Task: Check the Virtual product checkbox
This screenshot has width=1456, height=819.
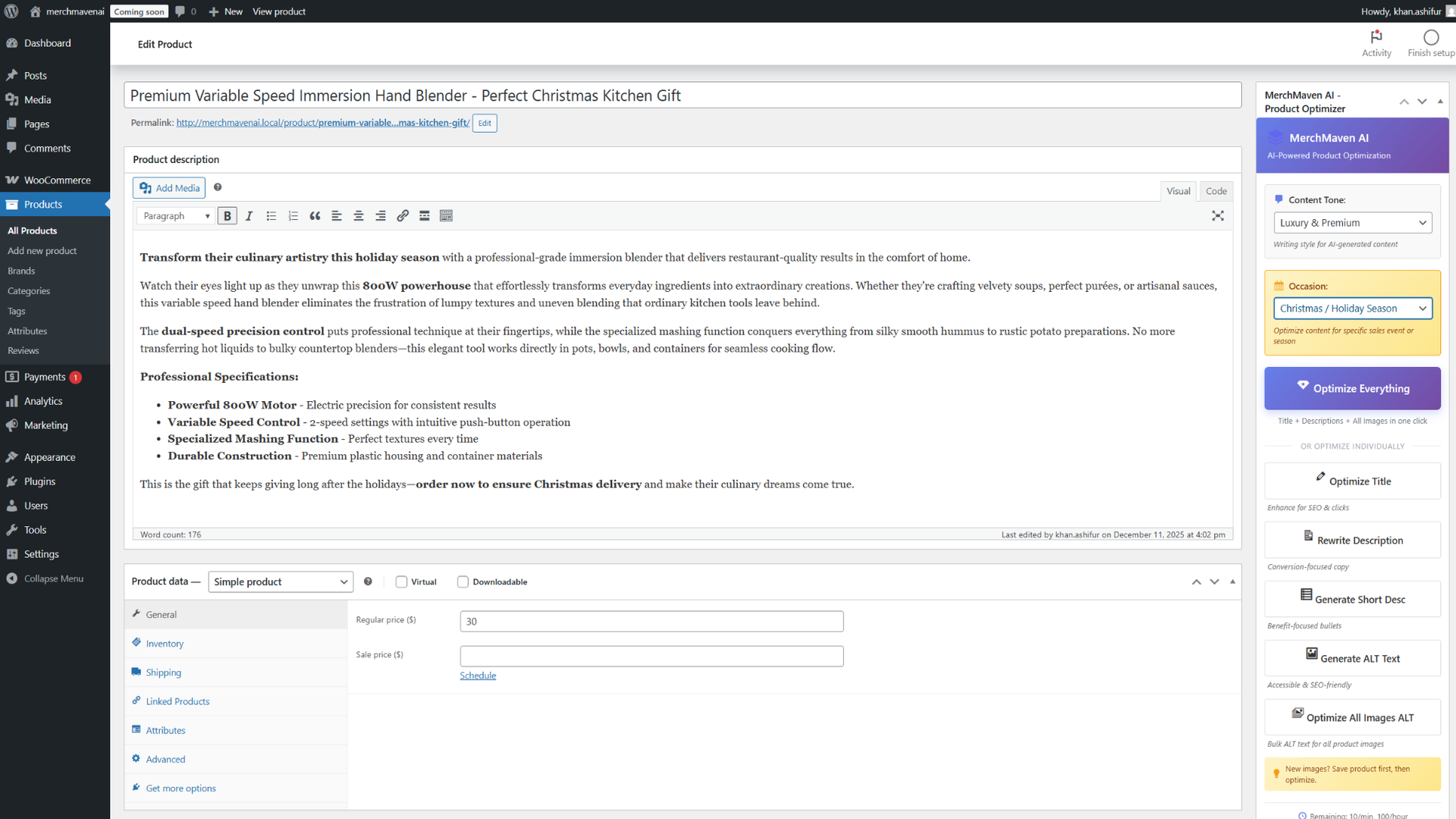Action: (402, 582)
